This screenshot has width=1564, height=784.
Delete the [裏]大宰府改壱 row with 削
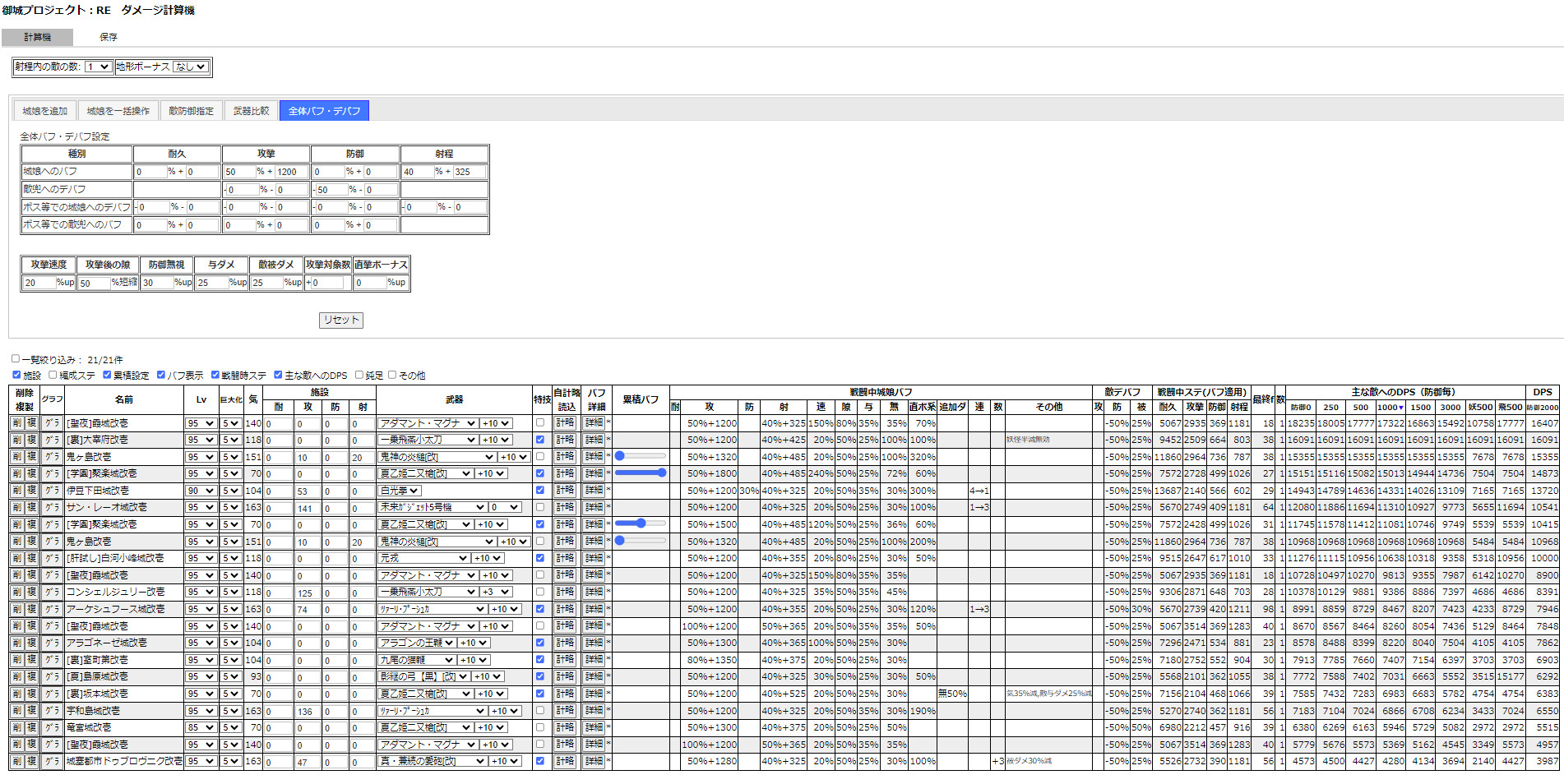(x=16, y=440)
